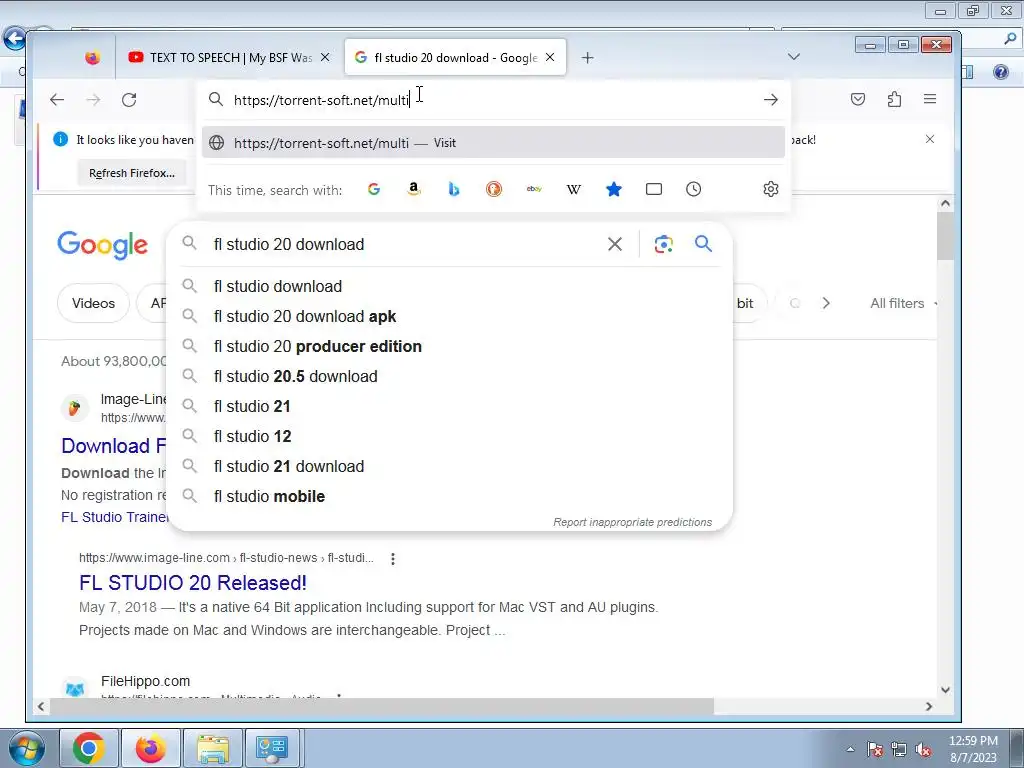Click the Firefox forward arrow
Image resolution: width=1024 pixels, height=768 pixels.
coord(93,99)
